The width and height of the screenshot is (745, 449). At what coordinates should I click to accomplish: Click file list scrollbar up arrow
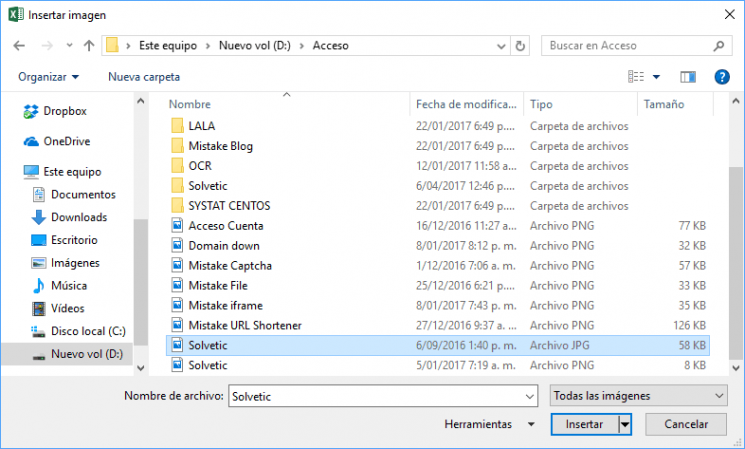click(x=735, y=101)
